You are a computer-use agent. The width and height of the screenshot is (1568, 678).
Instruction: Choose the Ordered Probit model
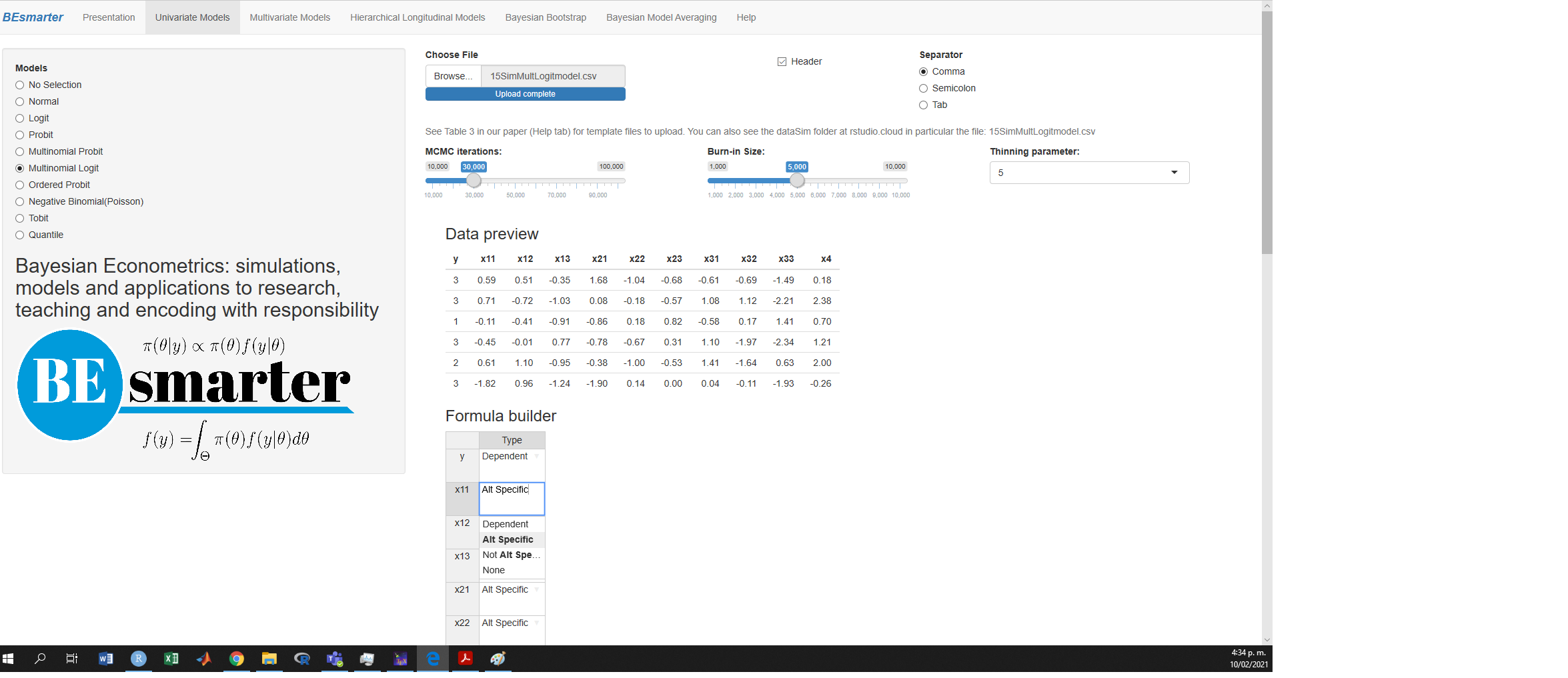[x=19, y=185]
